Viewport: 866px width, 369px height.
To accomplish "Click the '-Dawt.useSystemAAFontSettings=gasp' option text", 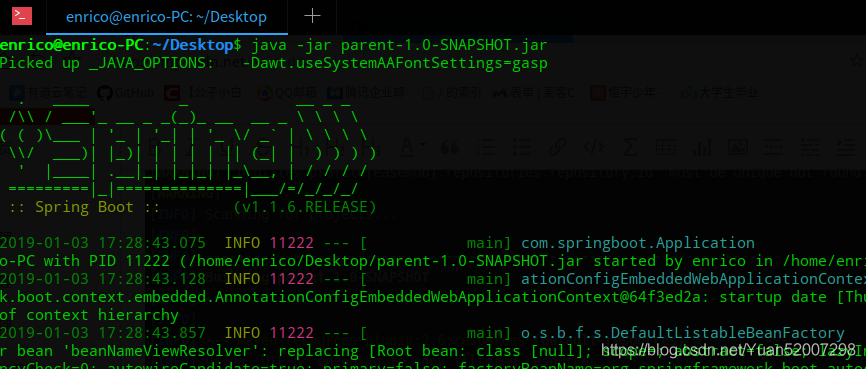I will [x=395, y=63].
